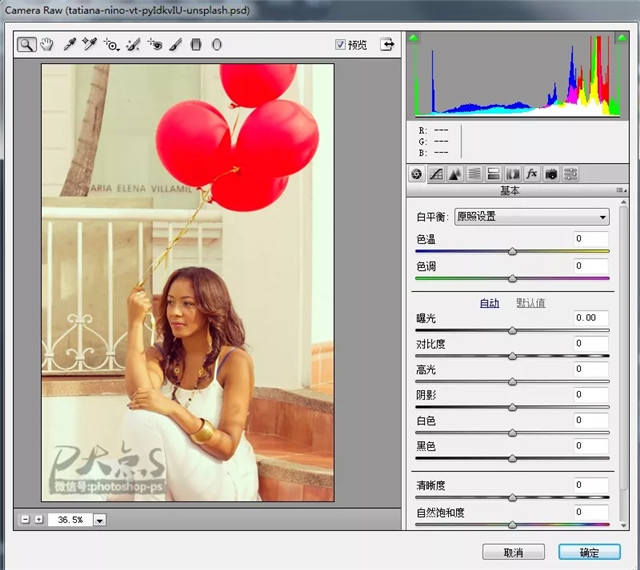Select the Hand tool
640x570 pixels.
pyautogui.click(x=46, y=45)
